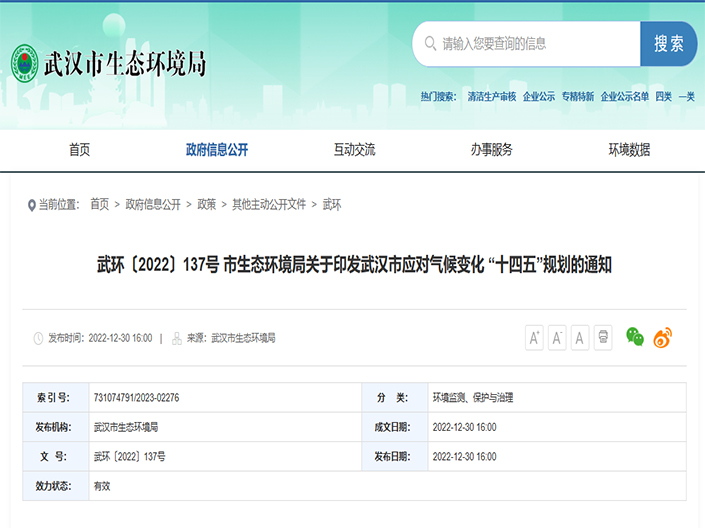Decrease font size with A- icon
This screenshot has height=528, width=705.
pos(557,338)
